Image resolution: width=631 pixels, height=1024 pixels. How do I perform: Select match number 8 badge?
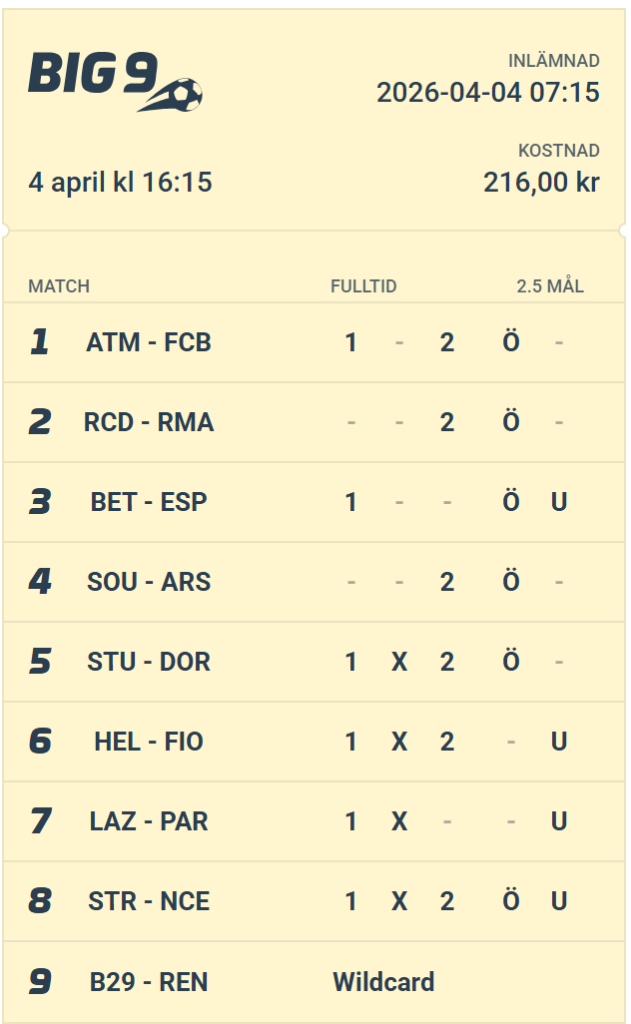40,902
